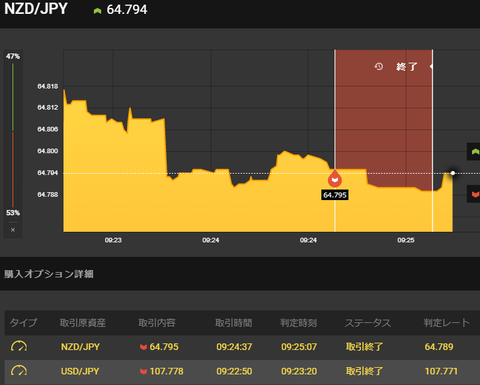Viewport: 480px width, 385px height.
Task: Click the 64.789 judgment rate cell
Action: 439,347
